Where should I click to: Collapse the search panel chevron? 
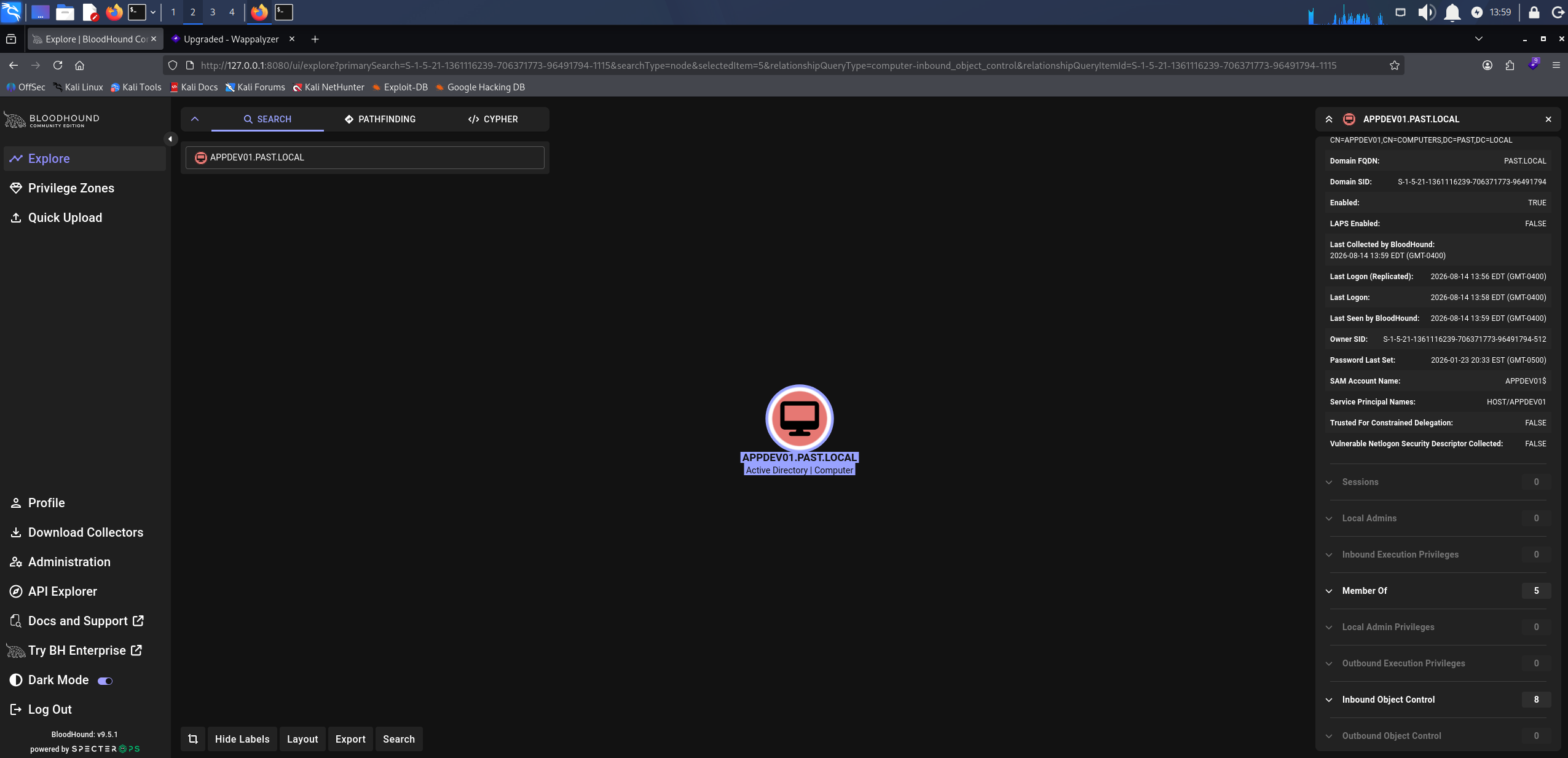point(195,119)
